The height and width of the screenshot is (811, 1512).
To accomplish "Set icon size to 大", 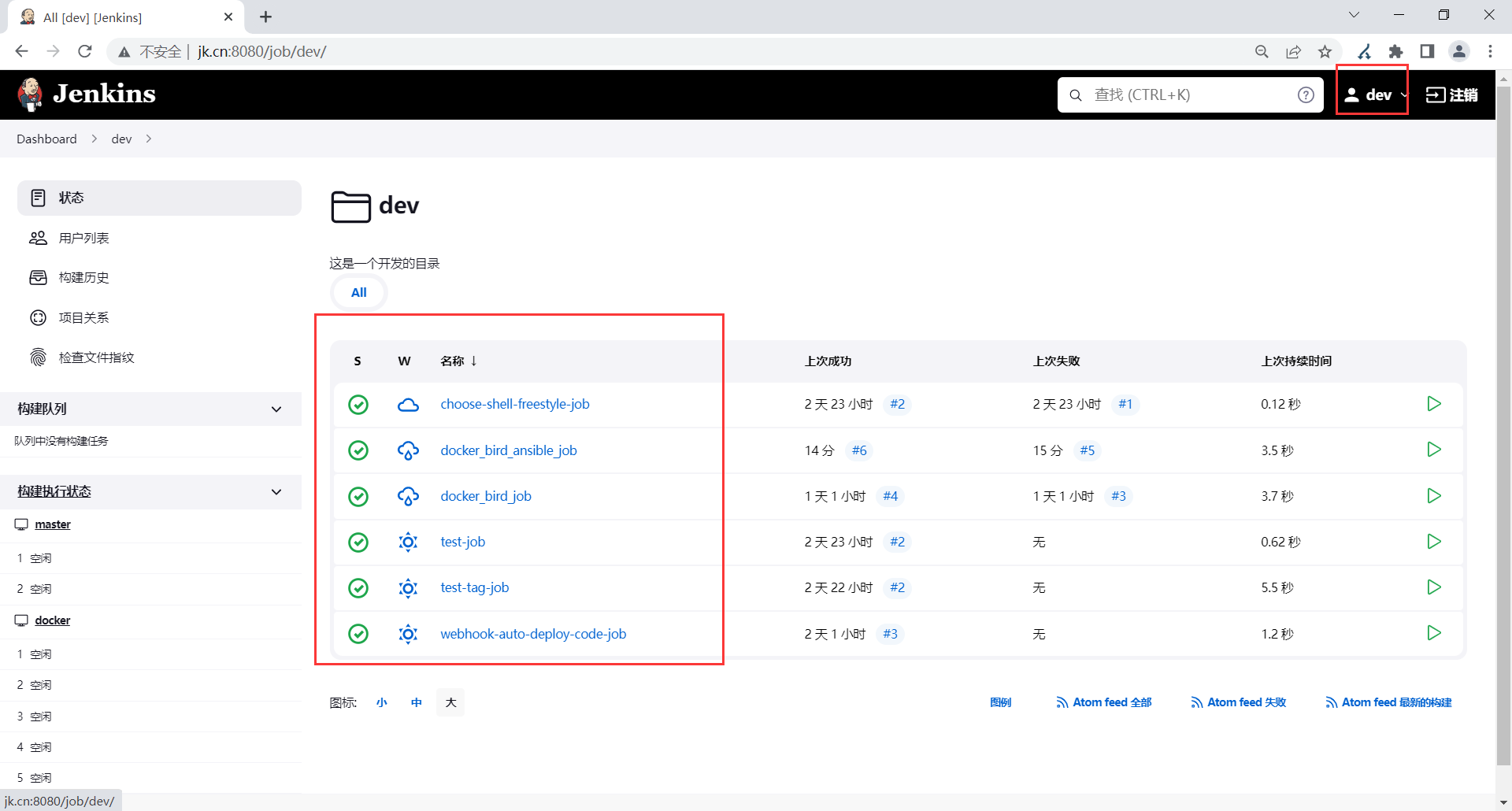I will point(450,702).
